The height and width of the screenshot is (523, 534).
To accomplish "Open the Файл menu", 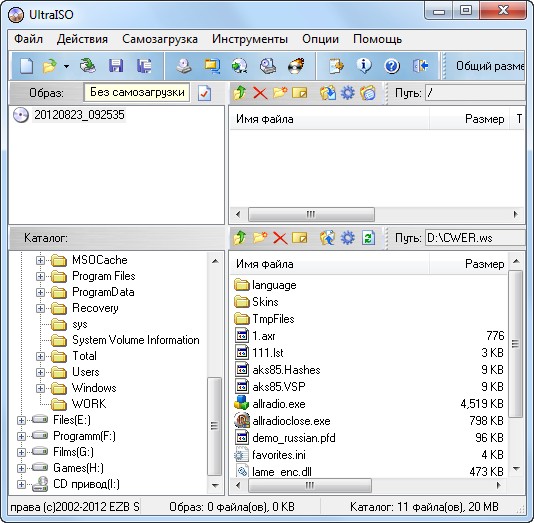I will (x=29, y=39).
